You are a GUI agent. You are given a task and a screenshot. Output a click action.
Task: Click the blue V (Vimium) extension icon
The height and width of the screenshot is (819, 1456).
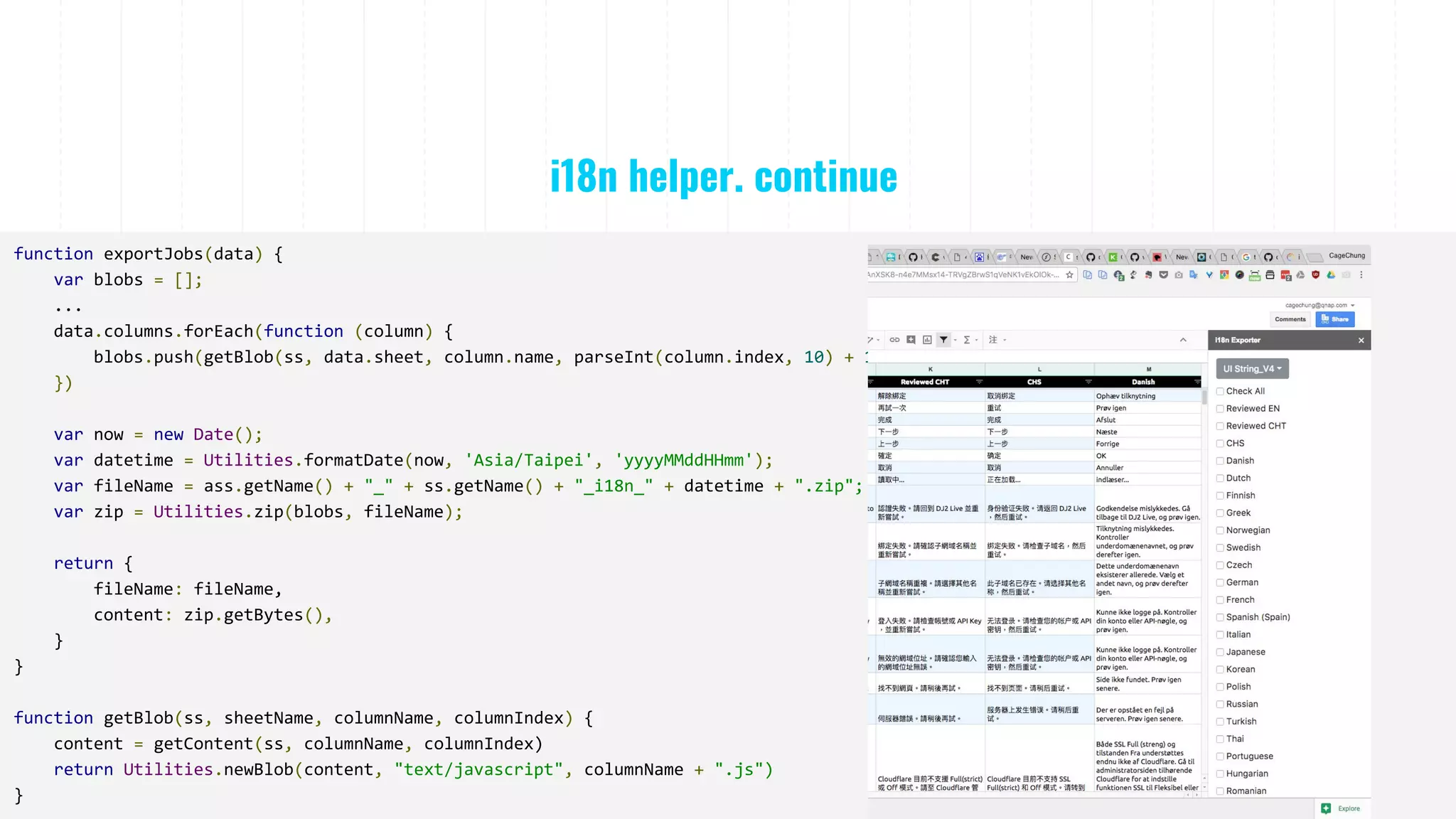(1209, 275)
